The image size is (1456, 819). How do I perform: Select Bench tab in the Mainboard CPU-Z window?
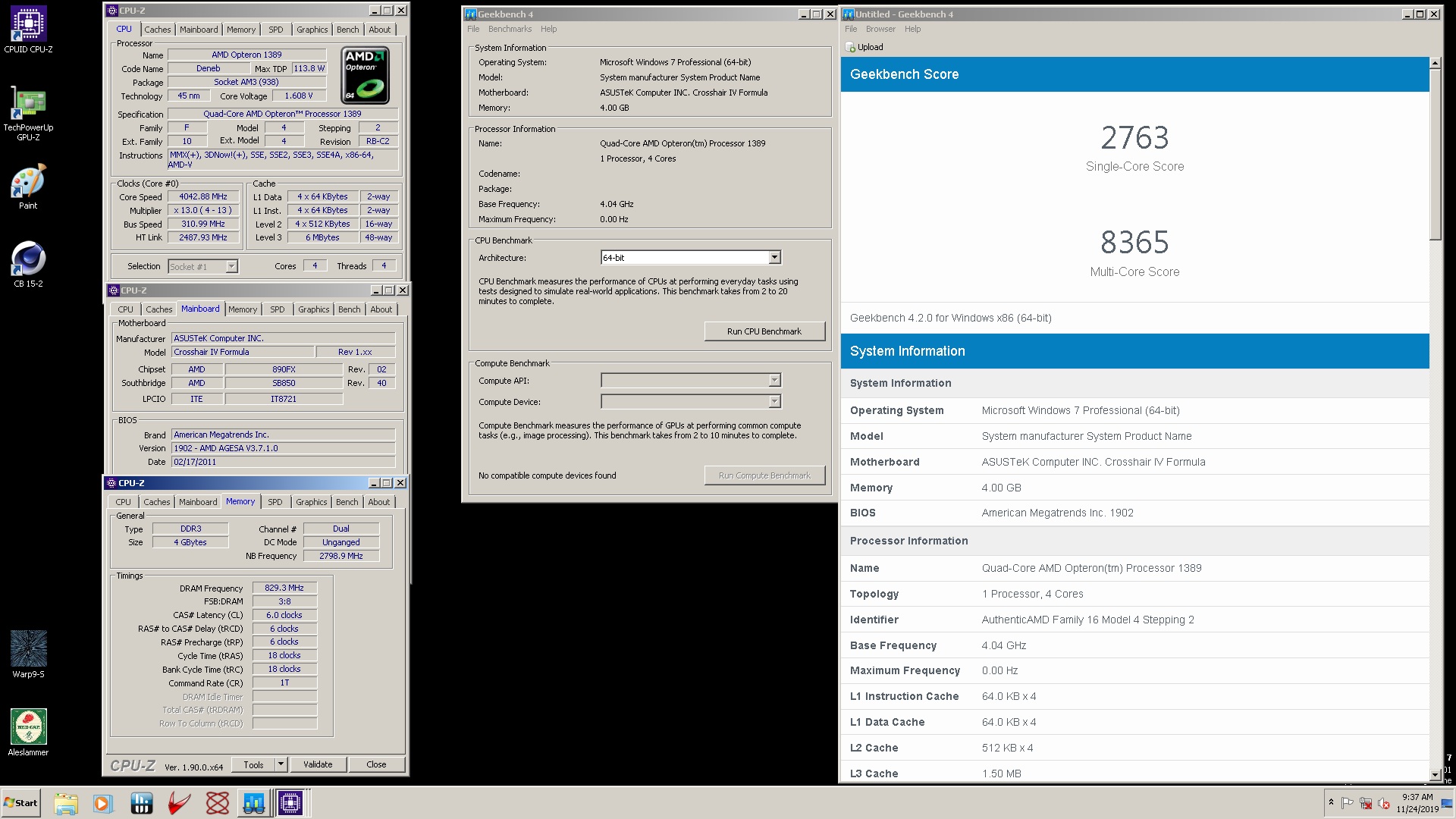350,309
